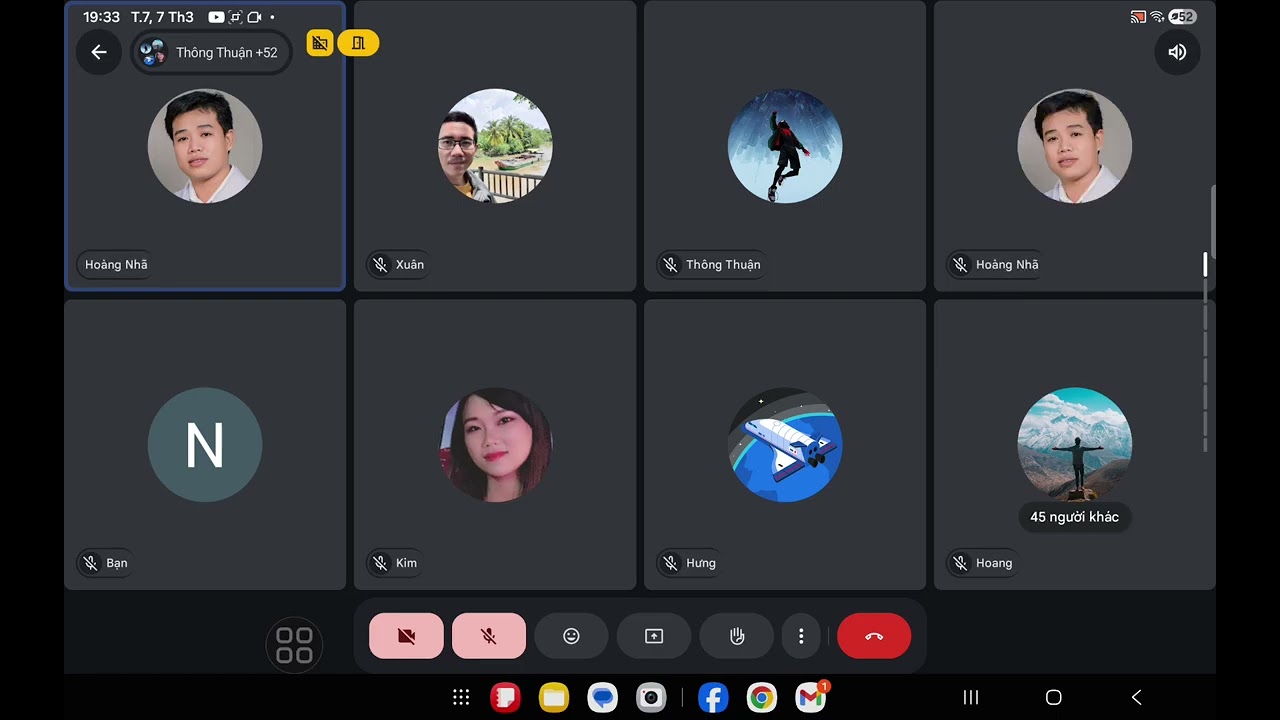Click the muted Hoàng Nhã name label
This screenshot has width=1280, height=720.
(995, 265)
